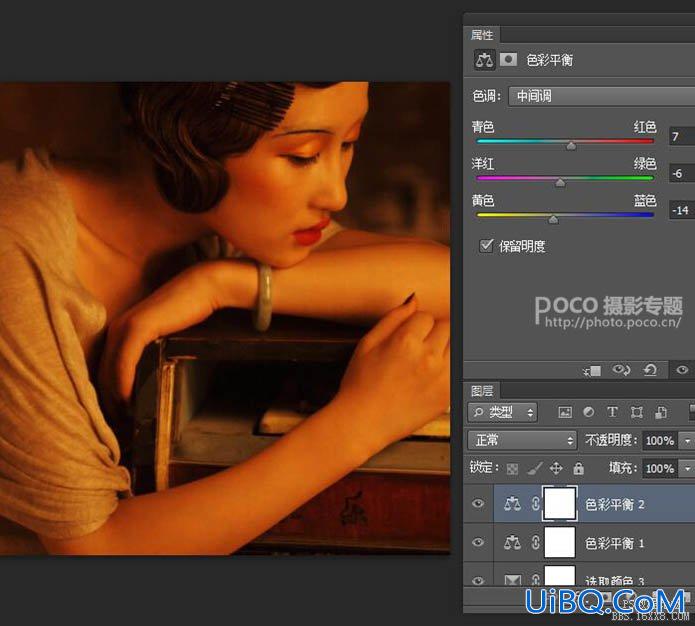This screenshot has width=695, height=626.
Task: Click the 不透明度 opacity field showing 100%
Action: (x=660, y=441)
